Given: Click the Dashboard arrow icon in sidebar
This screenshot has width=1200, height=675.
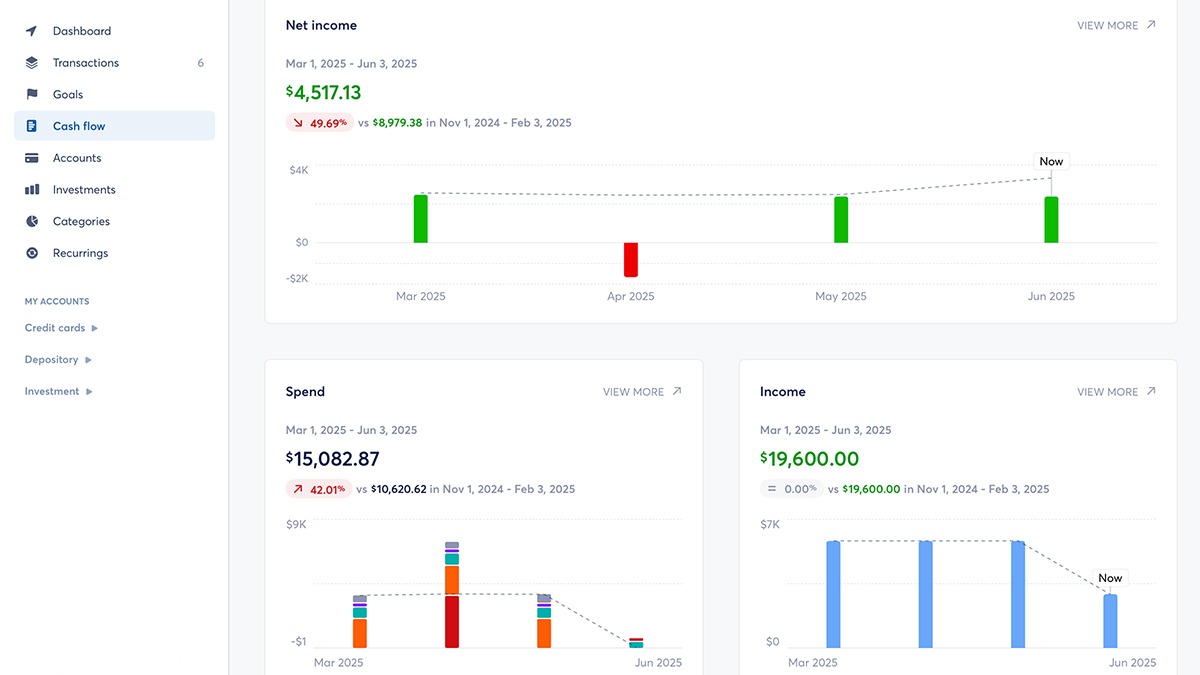Looking at the screenshot, I should tap(32, 31).
